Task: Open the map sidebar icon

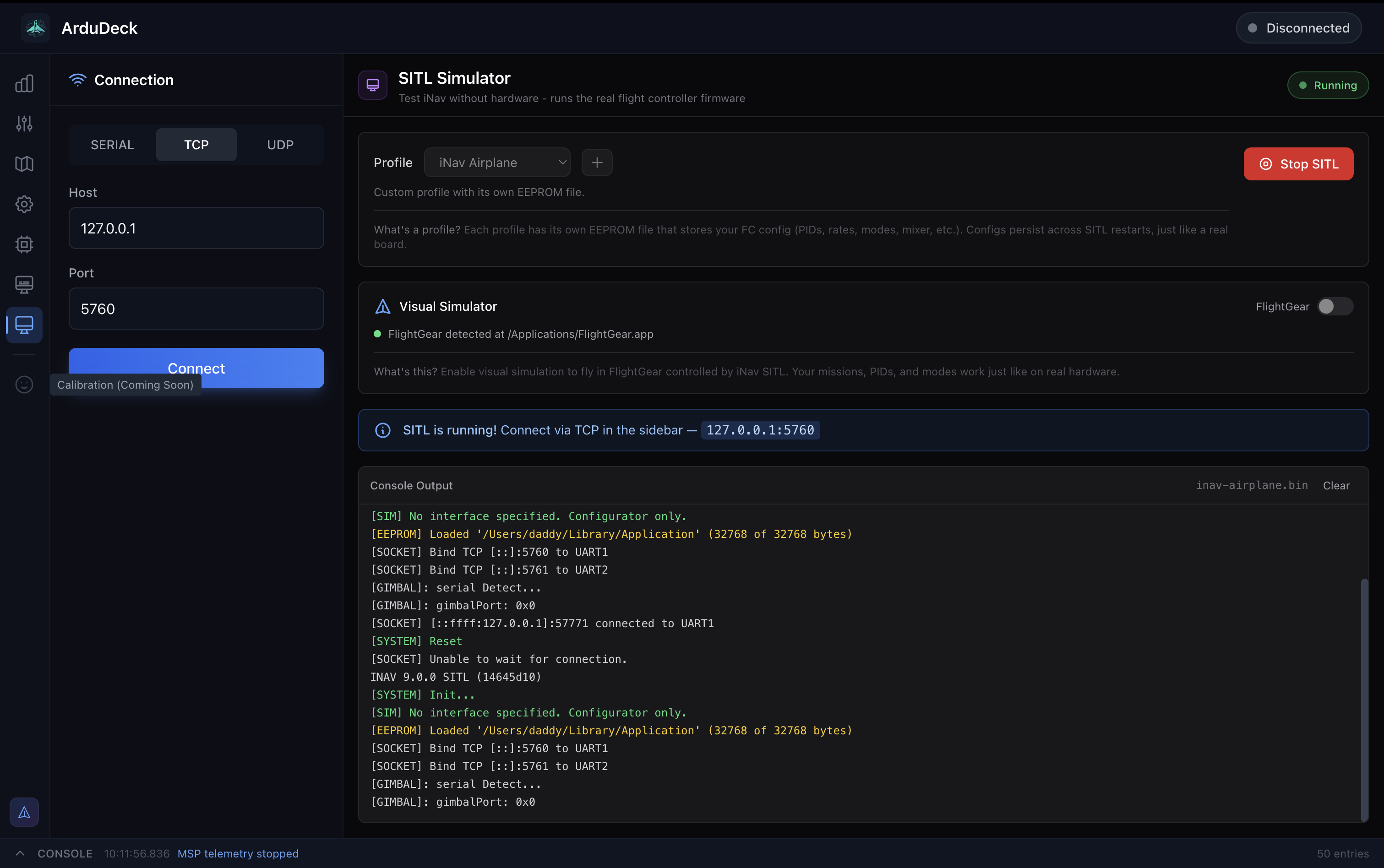Action: tap(24, 164)
